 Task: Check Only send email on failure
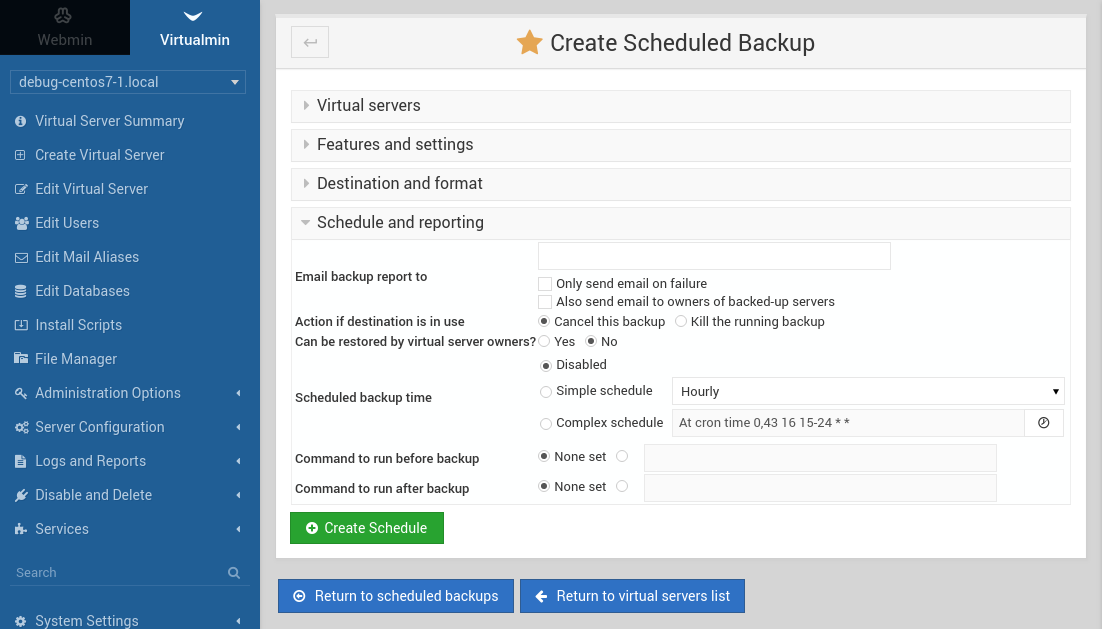545,284
